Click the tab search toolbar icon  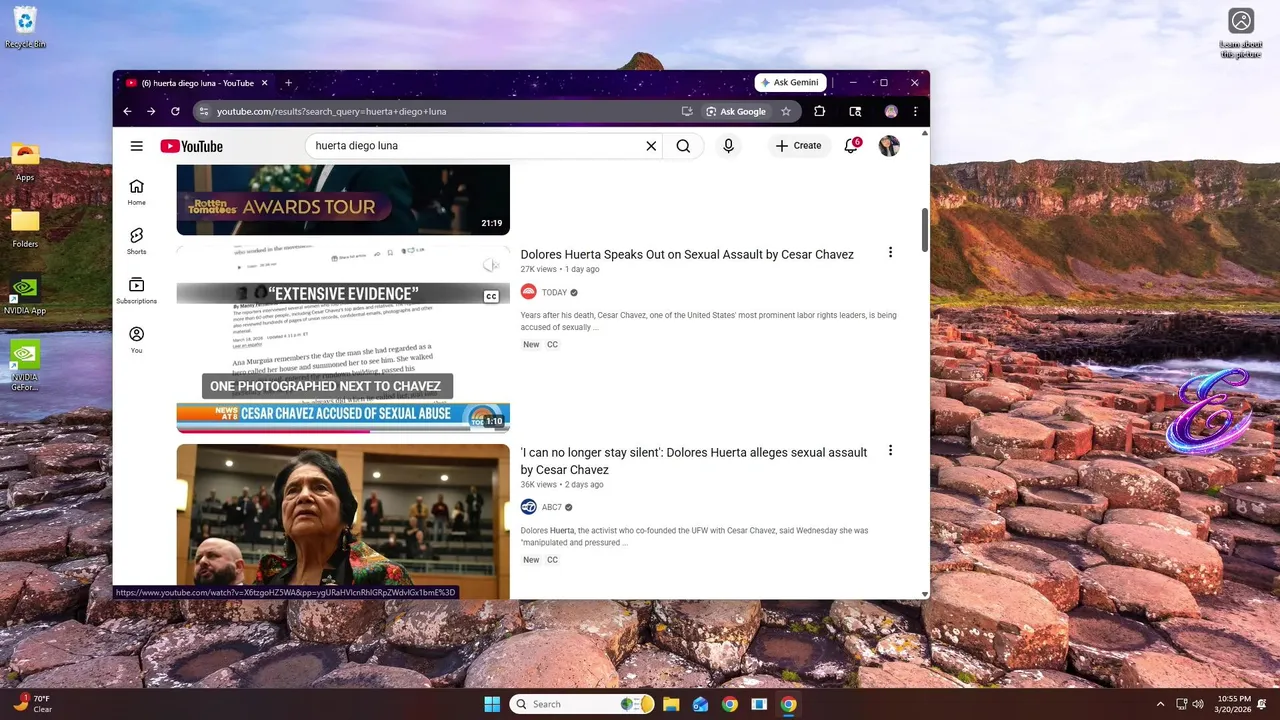(x=855, y=111)
